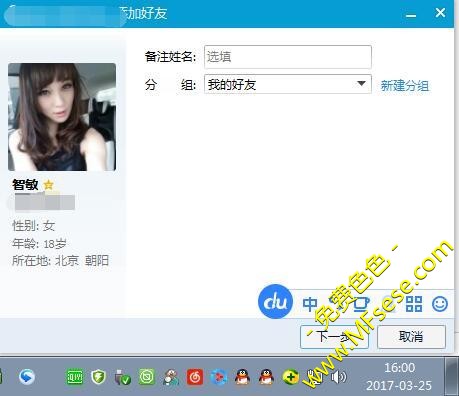459x396 pixels.
Task: Expand the 分组 dropdown arrow
Action: pos(361,84)
